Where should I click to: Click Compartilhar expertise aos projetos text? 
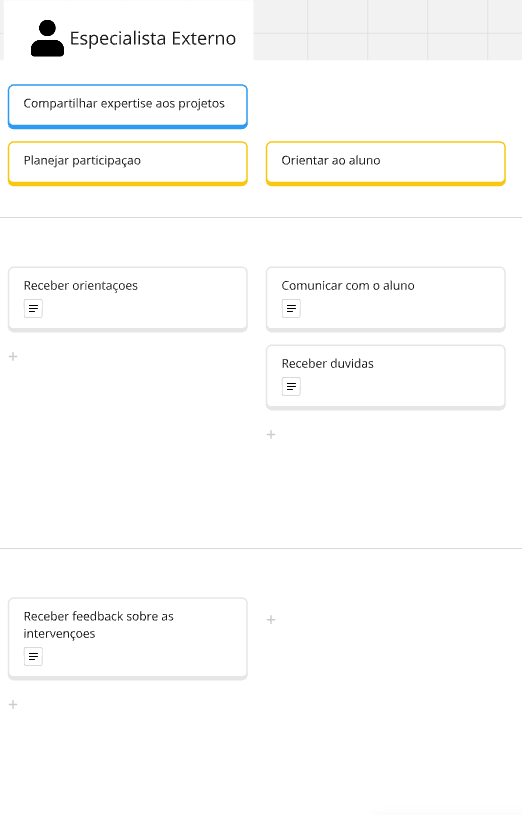click(124, 103)
